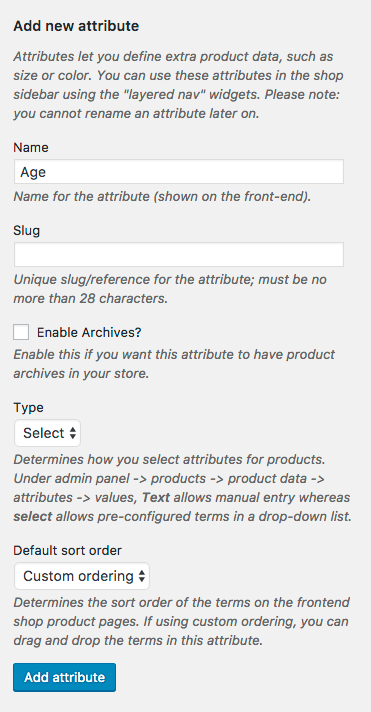Click the drag and drop terms description
371x712 pixels.
182,622
